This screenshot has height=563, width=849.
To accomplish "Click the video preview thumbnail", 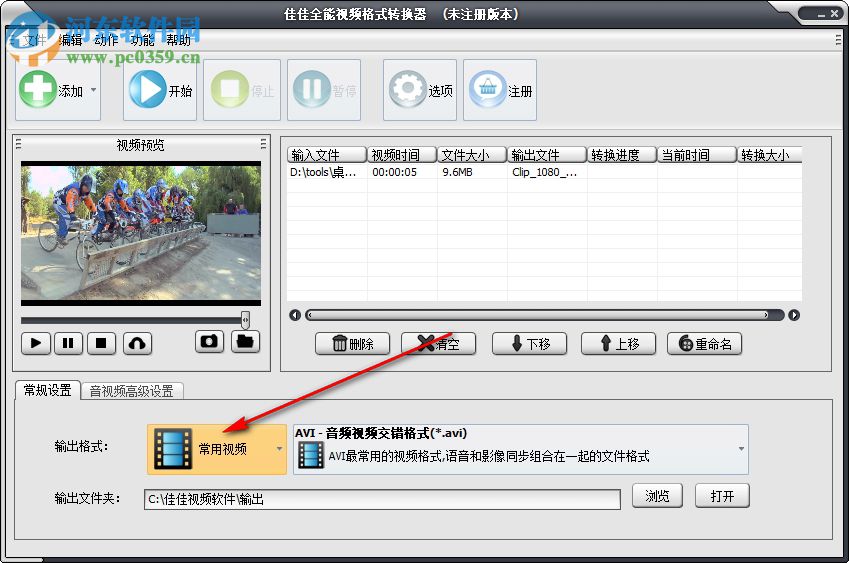I will pyautogui.click(x=141, y=233).
